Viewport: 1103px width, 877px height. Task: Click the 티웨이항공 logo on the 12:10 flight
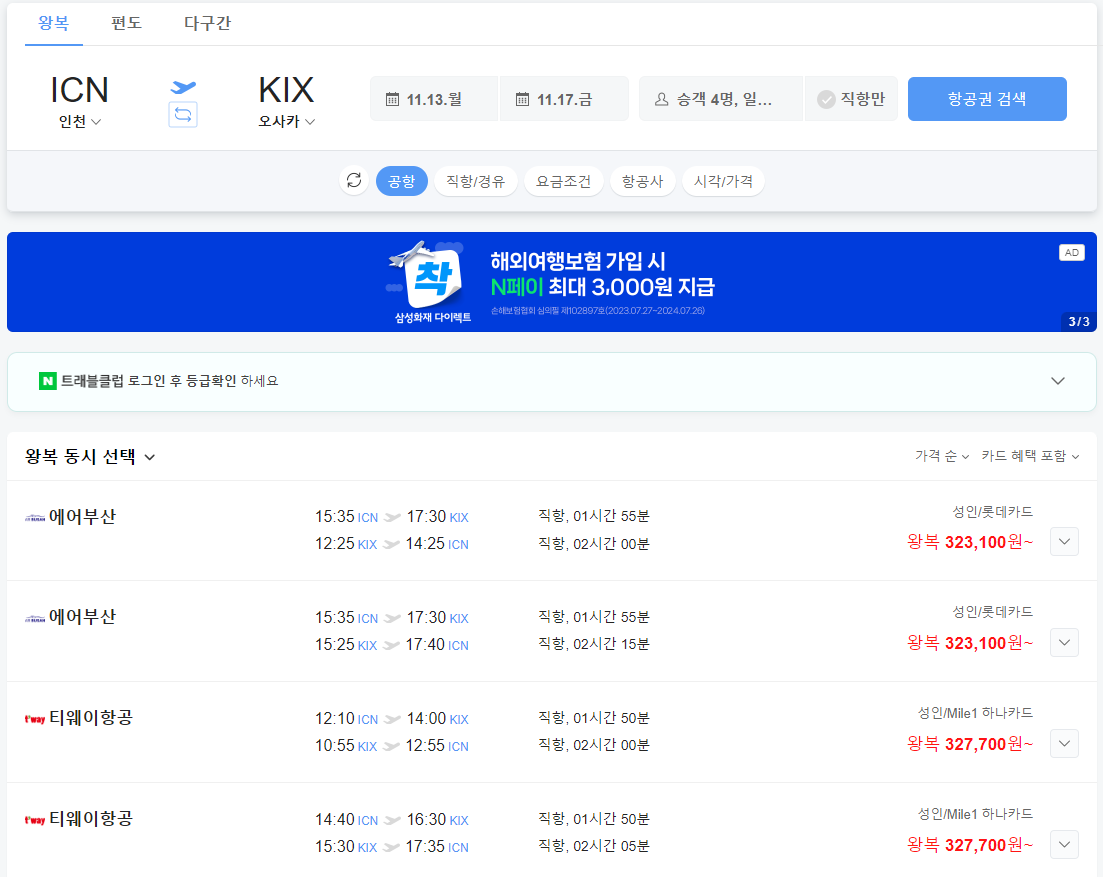pos(35,719)
